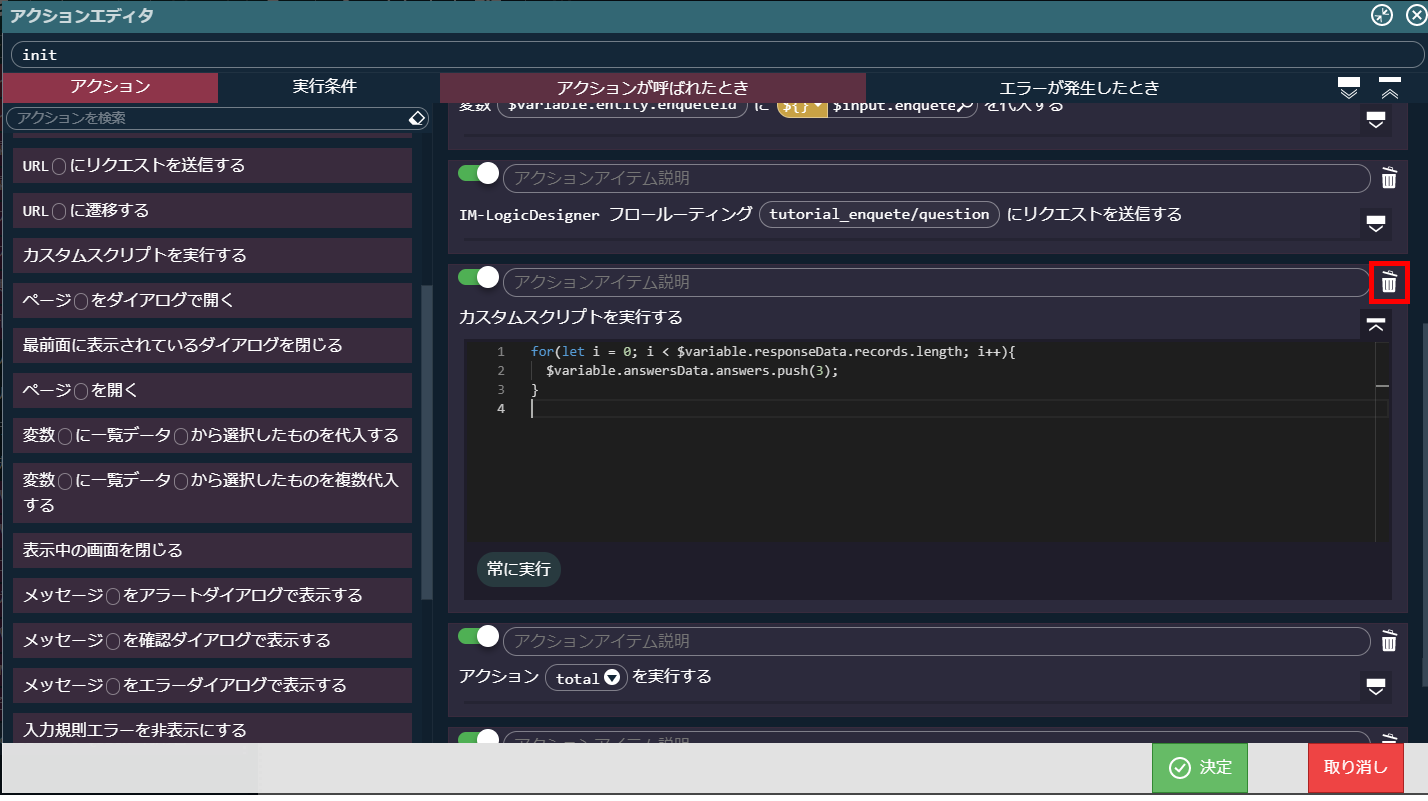Click the action list vertical scrollbar

pyautogui.click(x=425, y=440)
